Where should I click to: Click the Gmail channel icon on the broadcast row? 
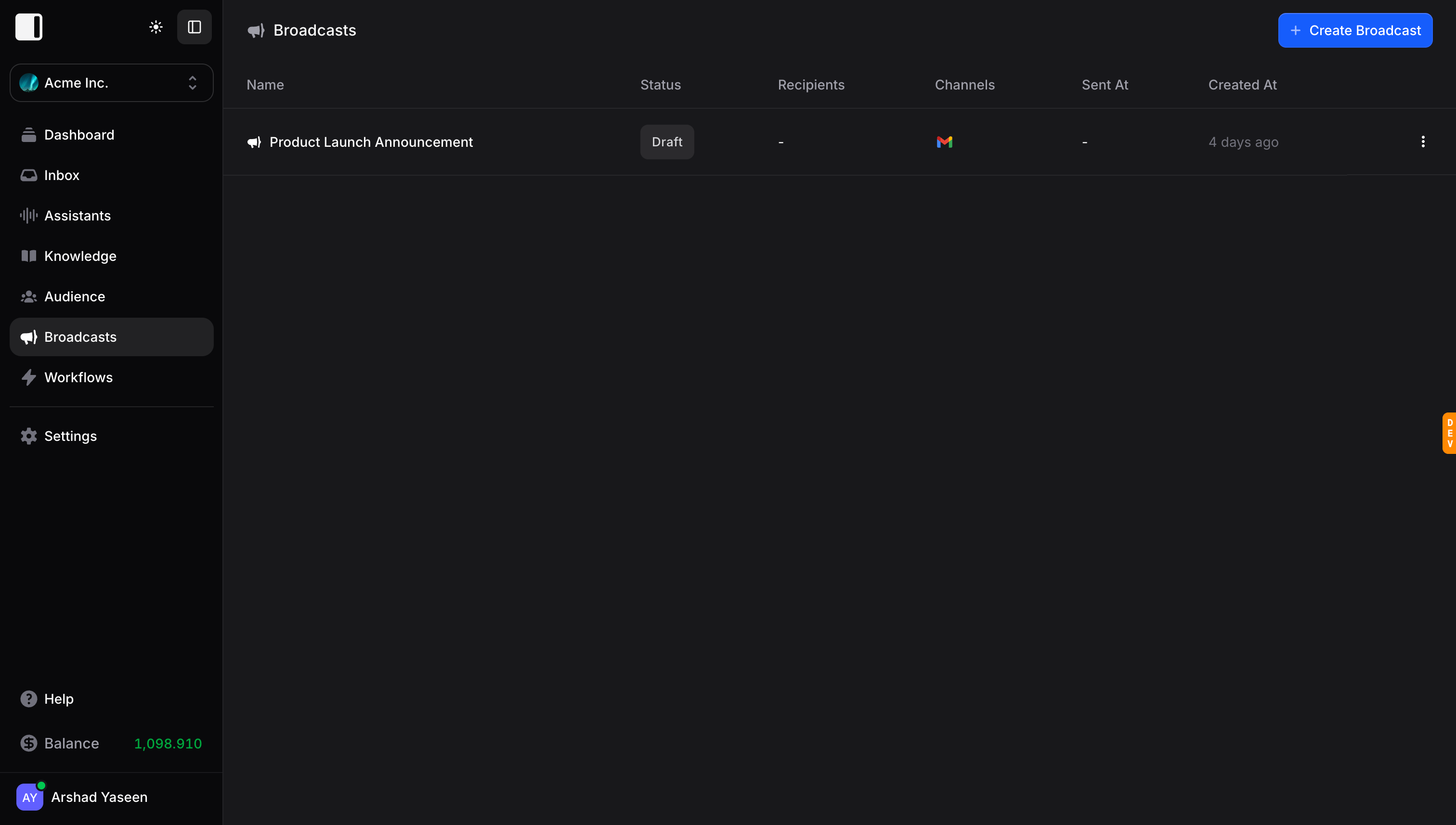point(944,142)
